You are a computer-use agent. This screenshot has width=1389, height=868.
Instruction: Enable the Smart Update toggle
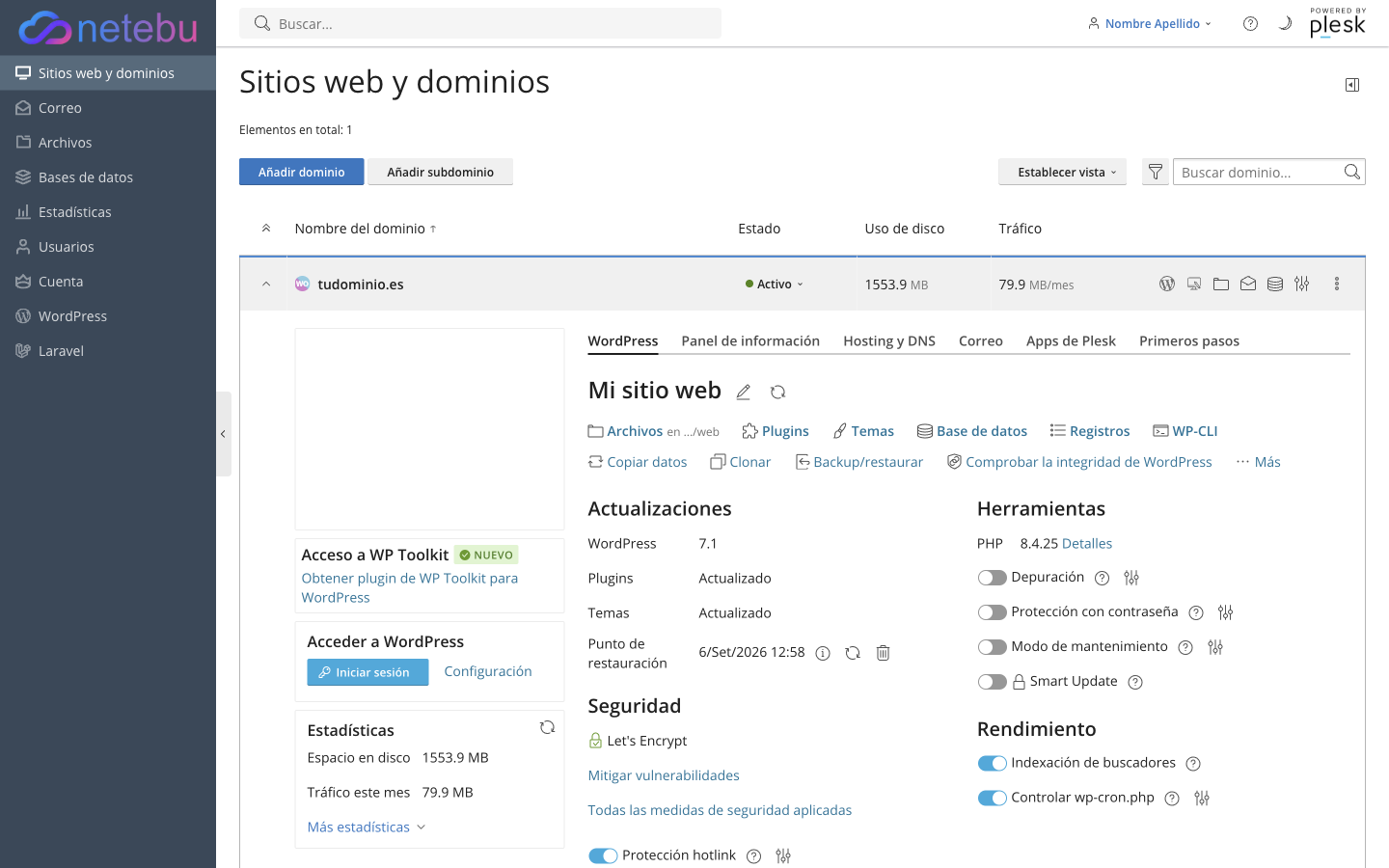pyautogui.click(x=992, y=682)
